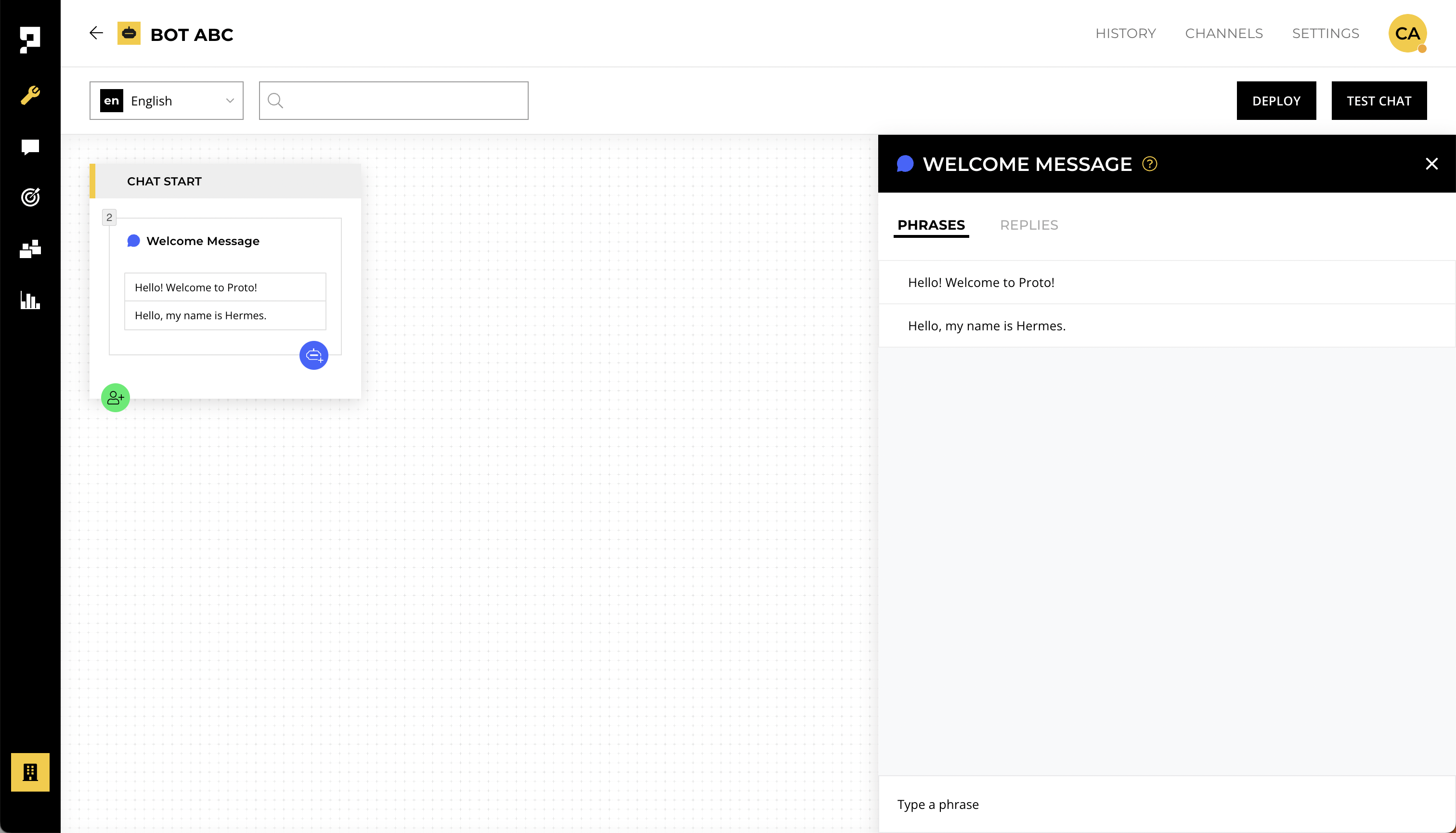
Task: Open the blocks sidebar icon
Action: [x=30, y=249]
